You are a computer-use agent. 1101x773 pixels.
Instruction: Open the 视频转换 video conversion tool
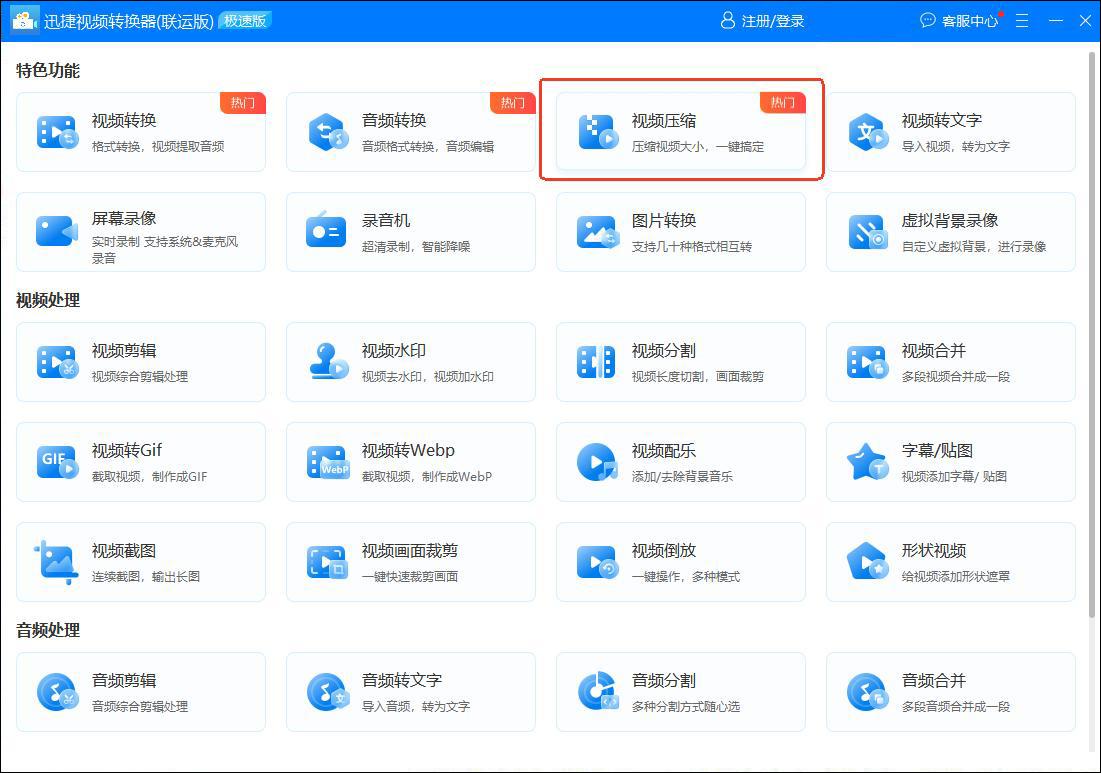pos(141,132)
